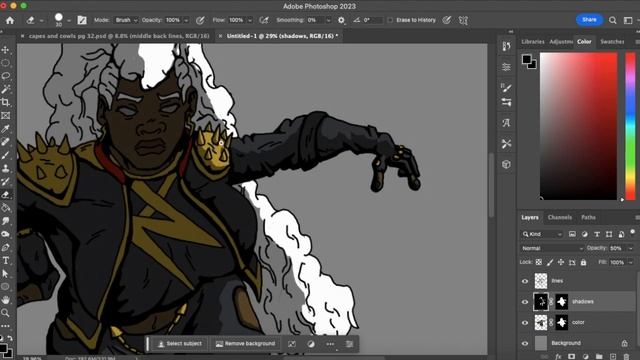Switch to the Paths tab
640x360 pixels.
[x=588, y=218]
